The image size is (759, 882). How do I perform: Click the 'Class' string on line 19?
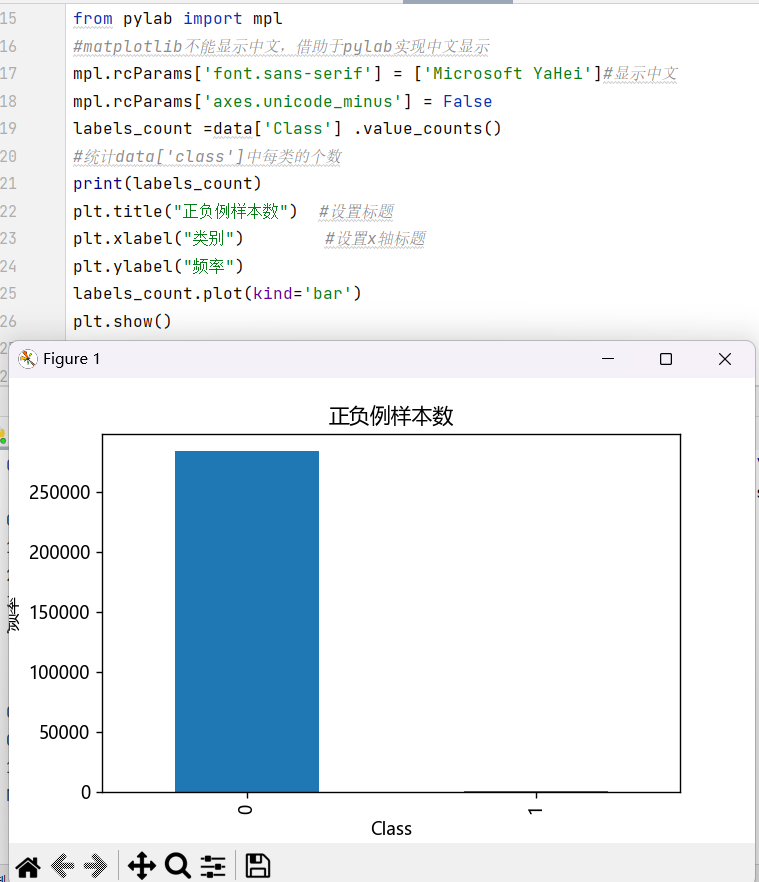click(x=298, y=129)
